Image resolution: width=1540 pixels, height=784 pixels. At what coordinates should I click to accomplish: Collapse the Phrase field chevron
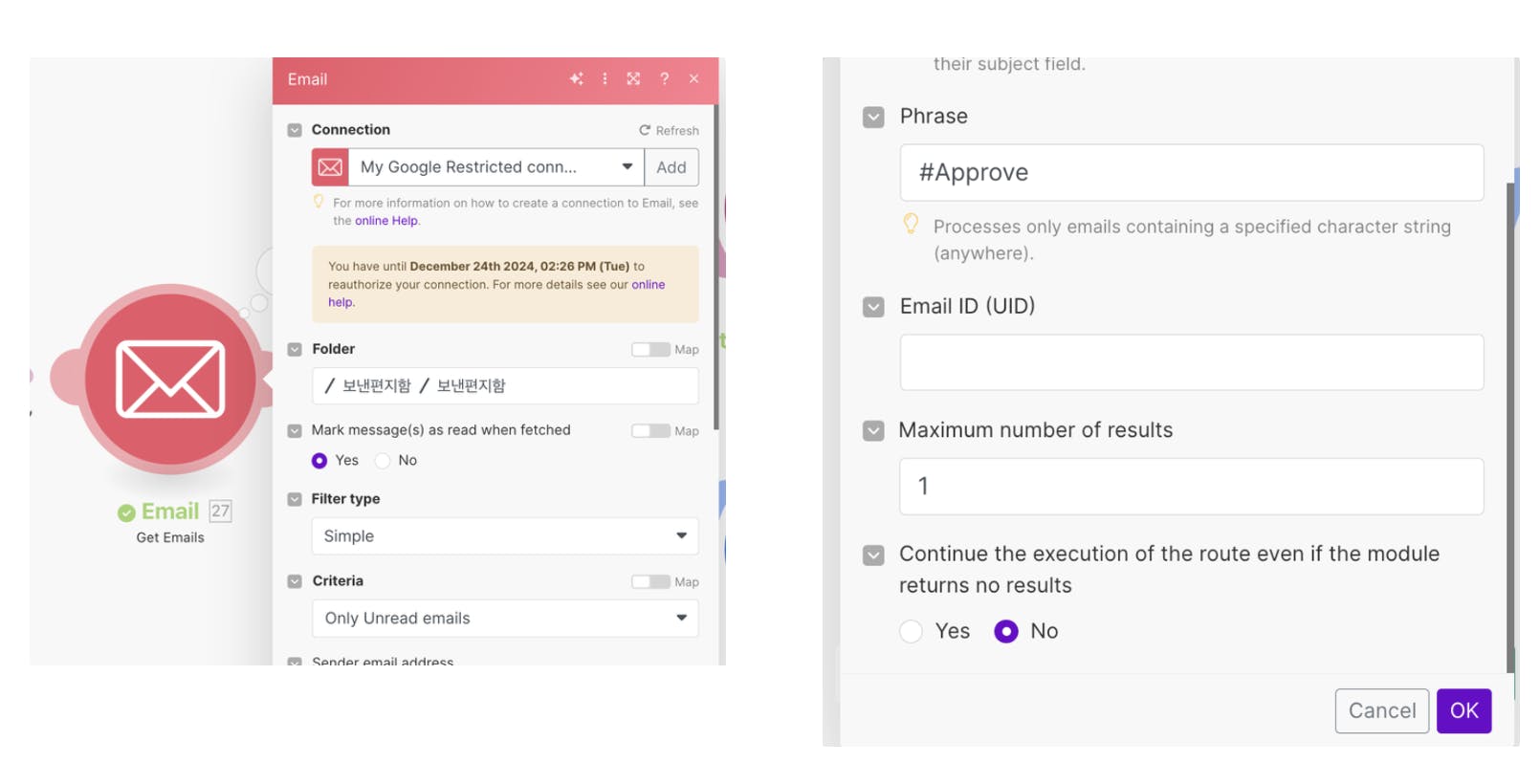click(873, 118)
